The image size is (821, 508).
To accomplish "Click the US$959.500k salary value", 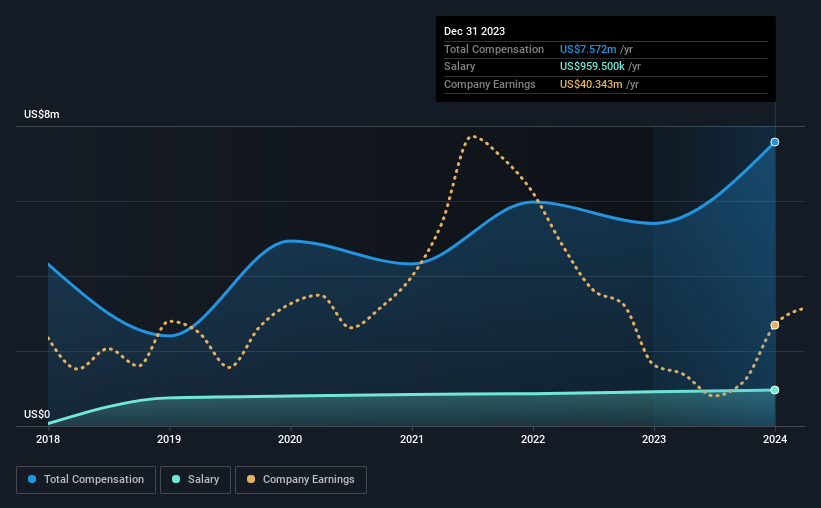I will point(592,67).
